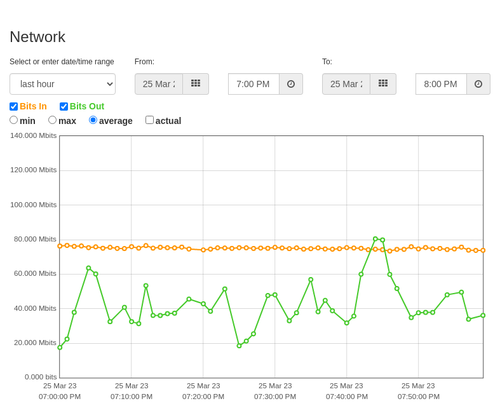The width and height of the screenshot is (500, 403).
Task: Click the 'Network' heading
Action: tap(37, 37)
